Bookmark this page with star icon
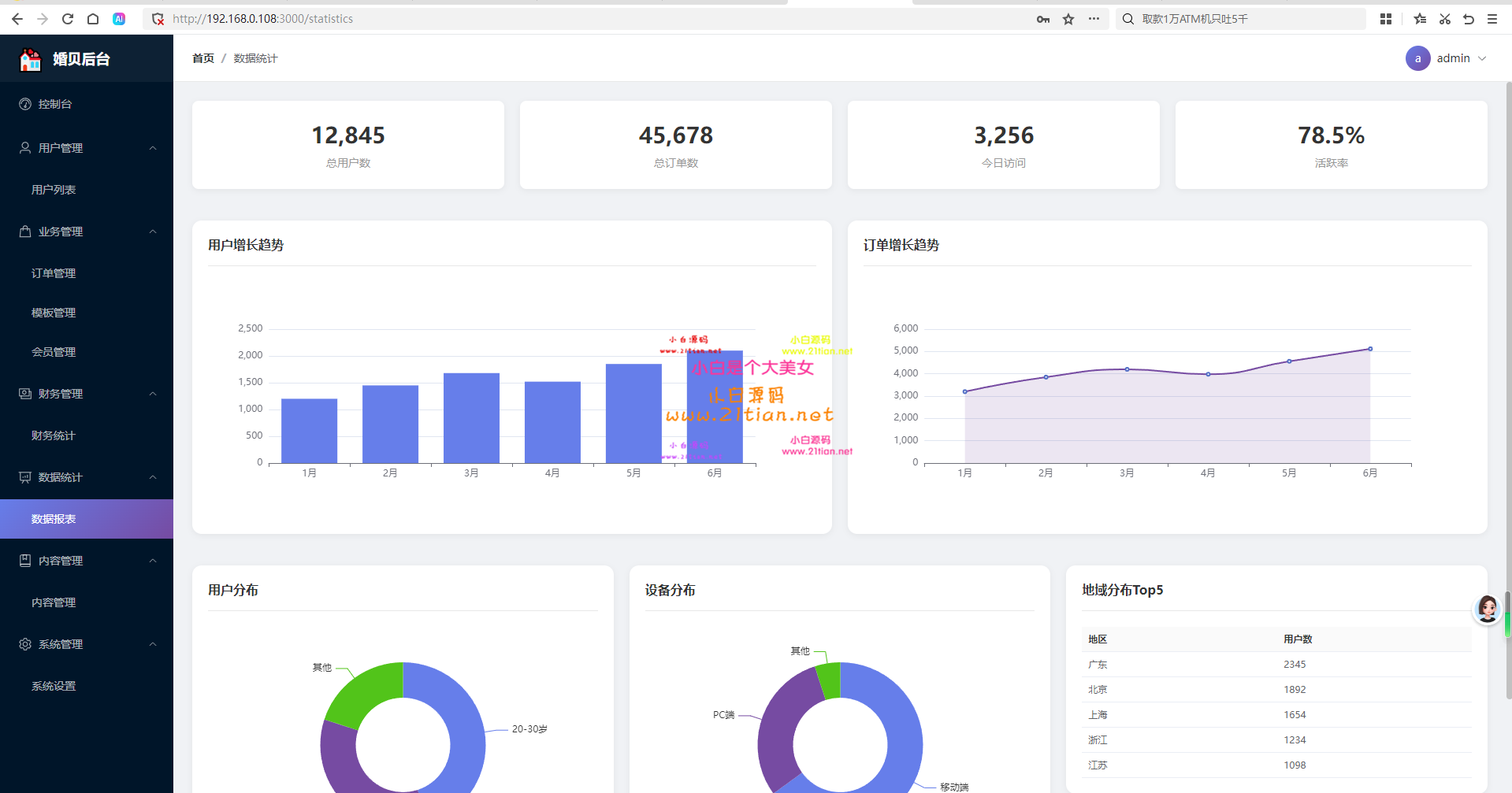Viewport: 1512px width, 793px height. point(1068,19)
